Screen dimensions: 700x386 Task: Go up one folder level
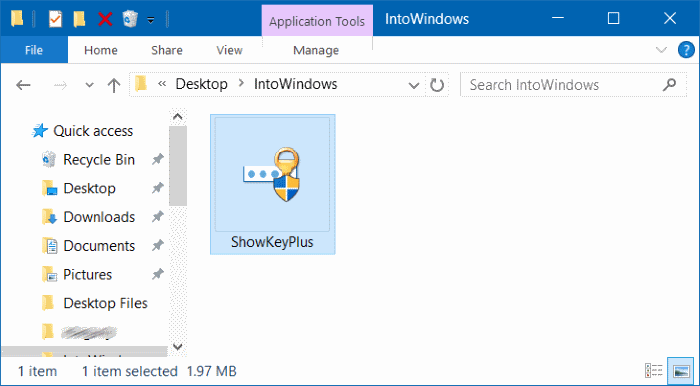point(114,85)
